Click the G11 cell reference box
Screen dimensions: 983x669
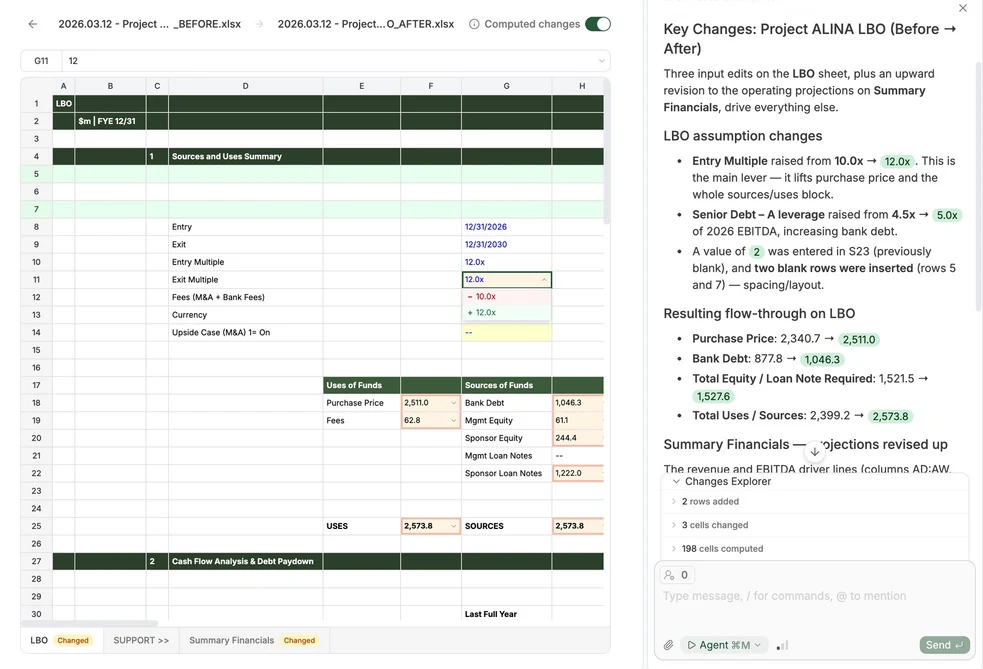[41, 61]
